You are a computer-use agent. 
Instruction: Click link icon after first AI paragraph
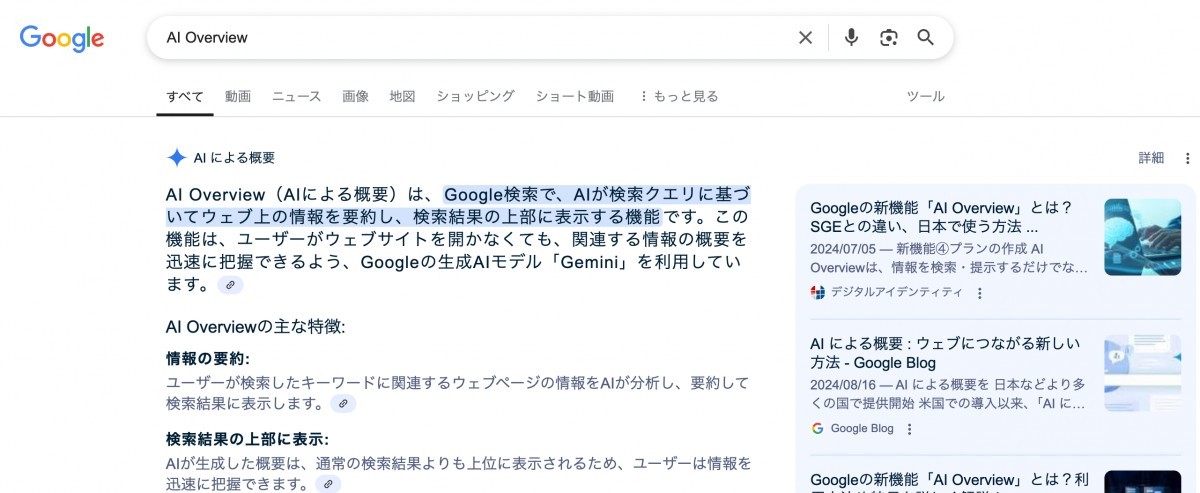(x=230, y=285)
